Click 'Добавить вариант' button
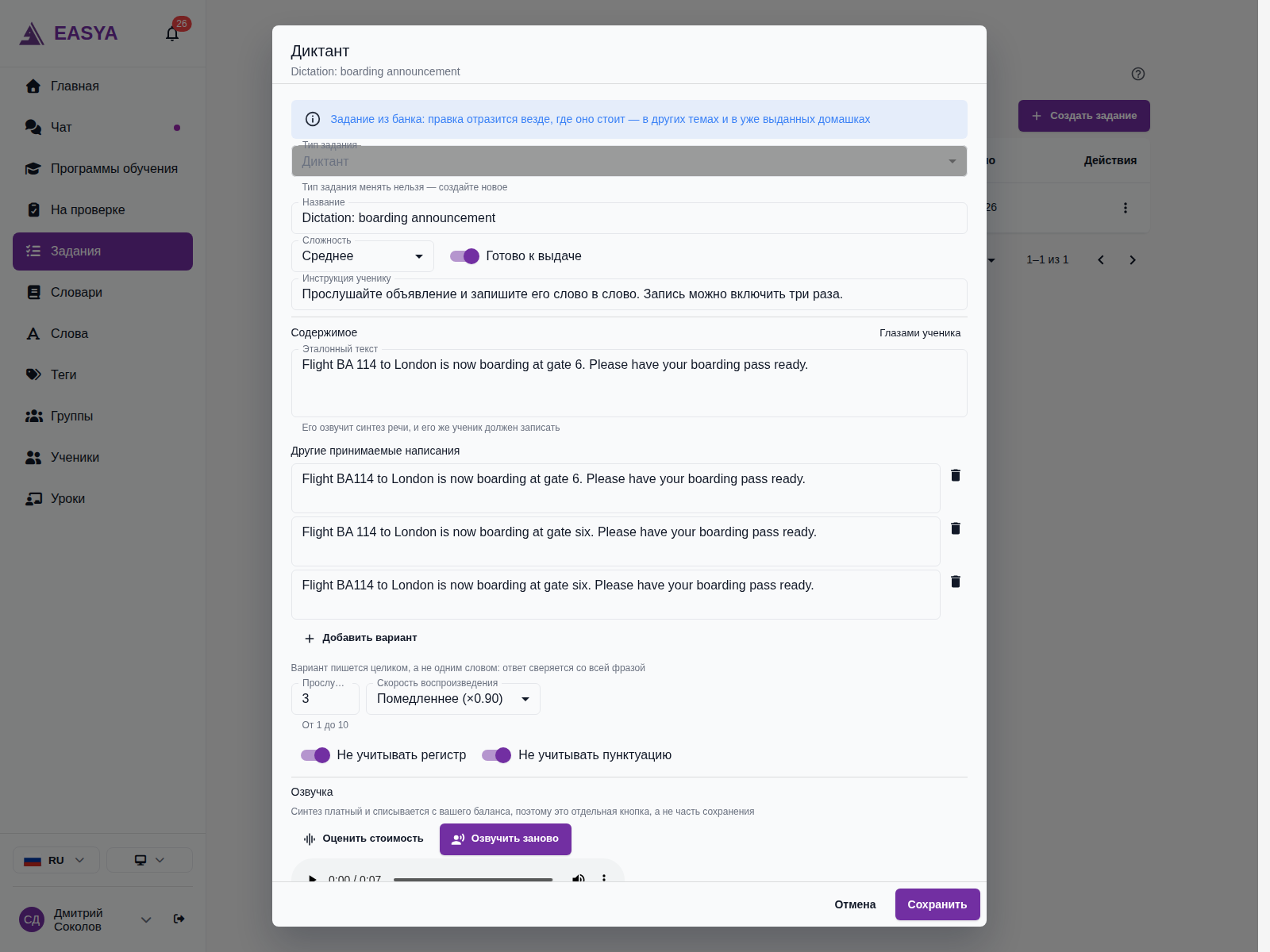This screenshot has height=952, width=1270. pos(361,638)
